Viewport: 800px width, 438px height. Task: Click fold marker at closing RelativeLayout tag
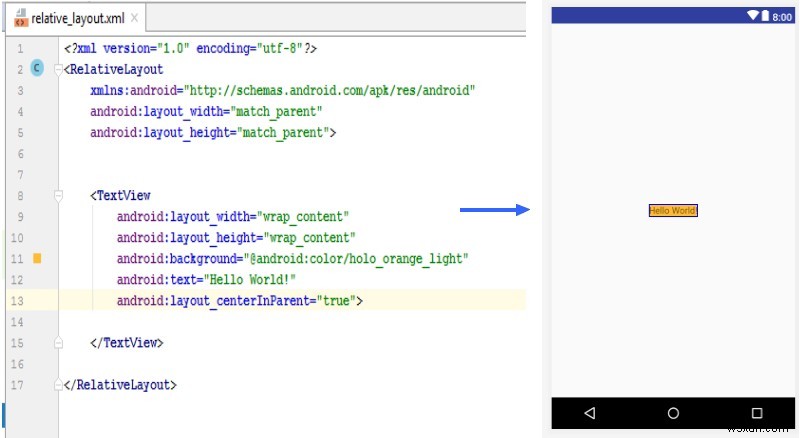click(x=58, y=385)
